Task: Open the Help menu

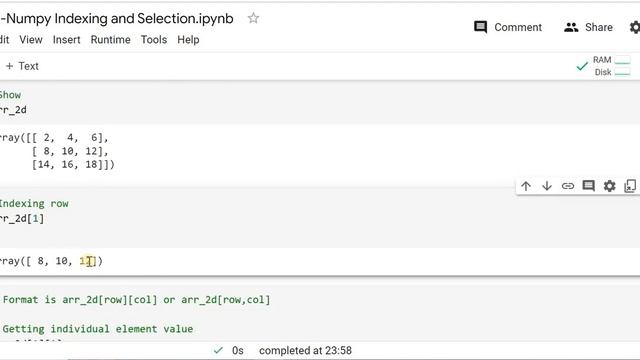Action: 188,40
